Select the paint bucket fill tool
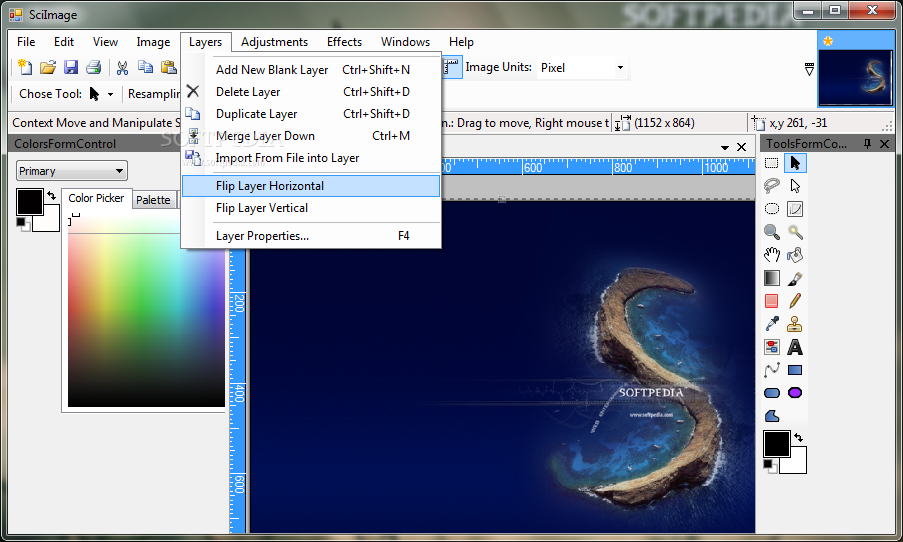 pyautogui.click(x=795, y=255)
